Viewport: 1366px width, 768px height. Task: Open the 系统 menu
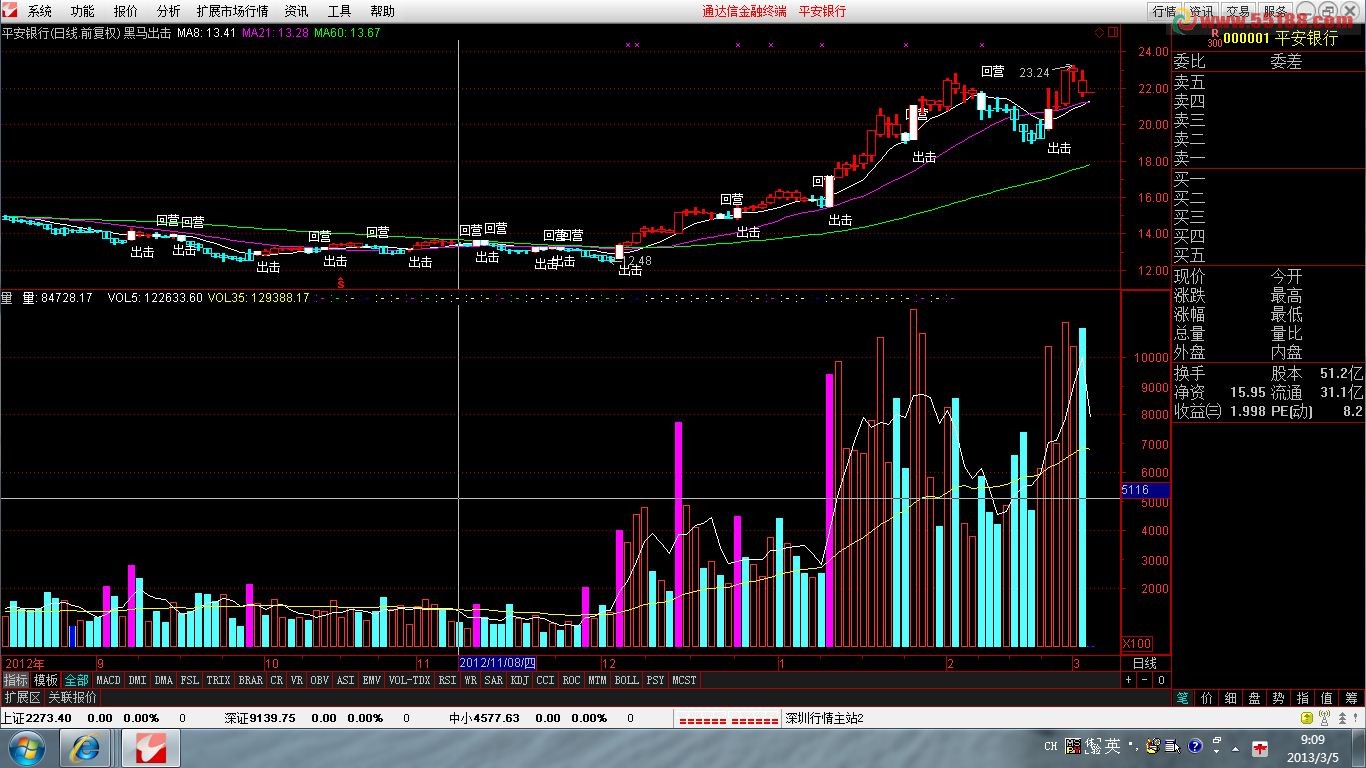click(x=40, y=11)
